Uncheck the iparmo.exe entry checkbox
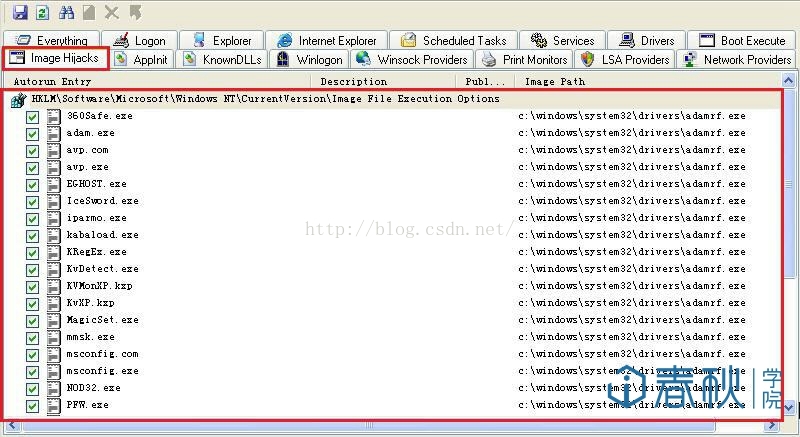 (x=33, y=219)
